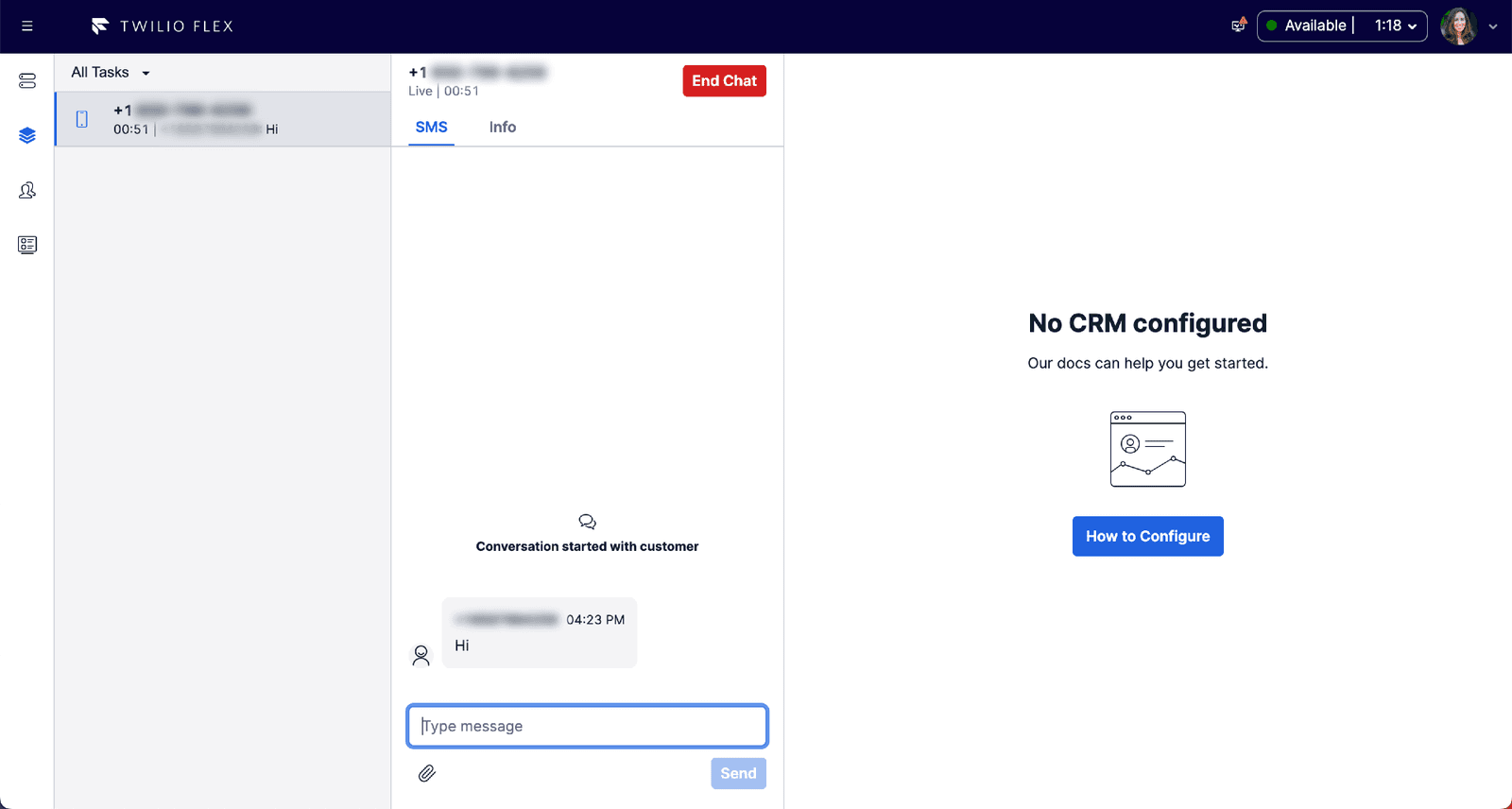
Task: Open the Available status dropdown
Action: click(1341, 26)
